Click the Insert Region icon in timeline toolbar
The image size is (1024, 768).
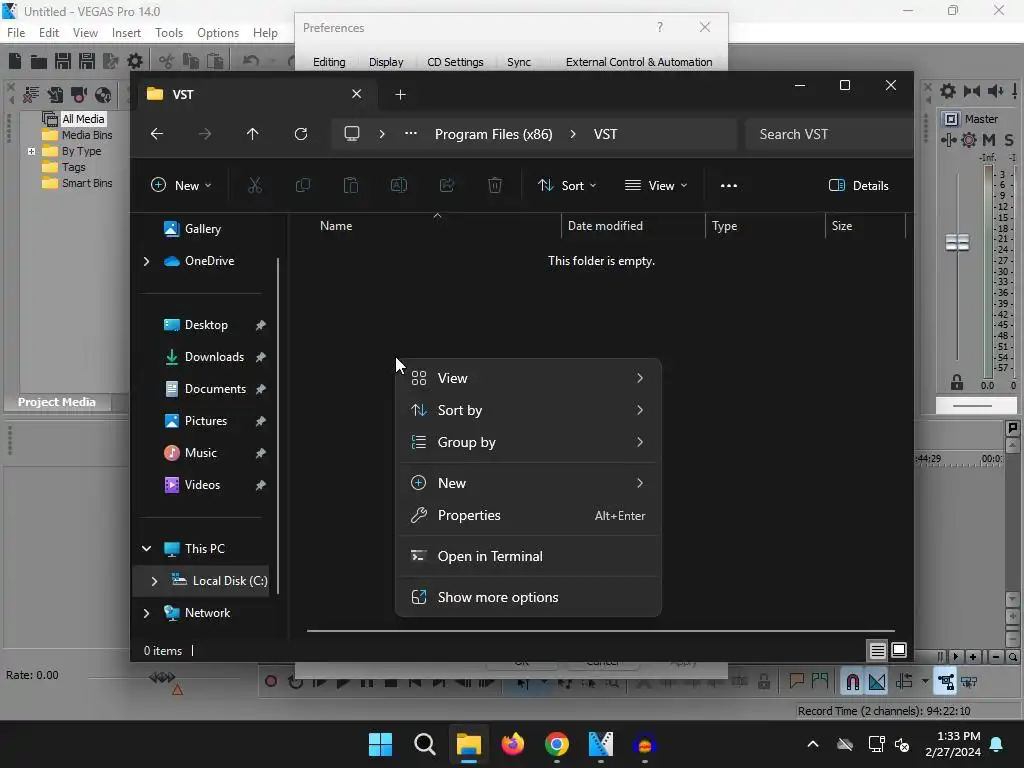click(x=820, y=682)
